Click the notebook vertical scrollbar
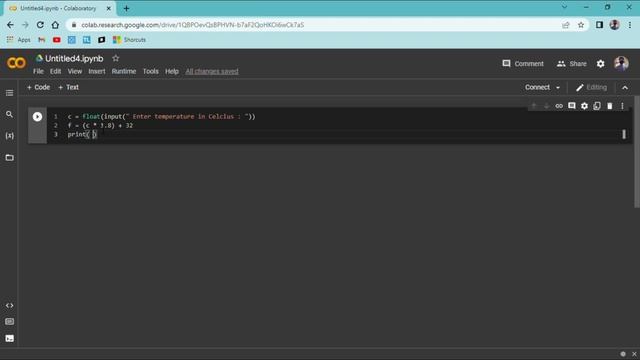This screenshot has width=640, height=360. coord(637,152)
